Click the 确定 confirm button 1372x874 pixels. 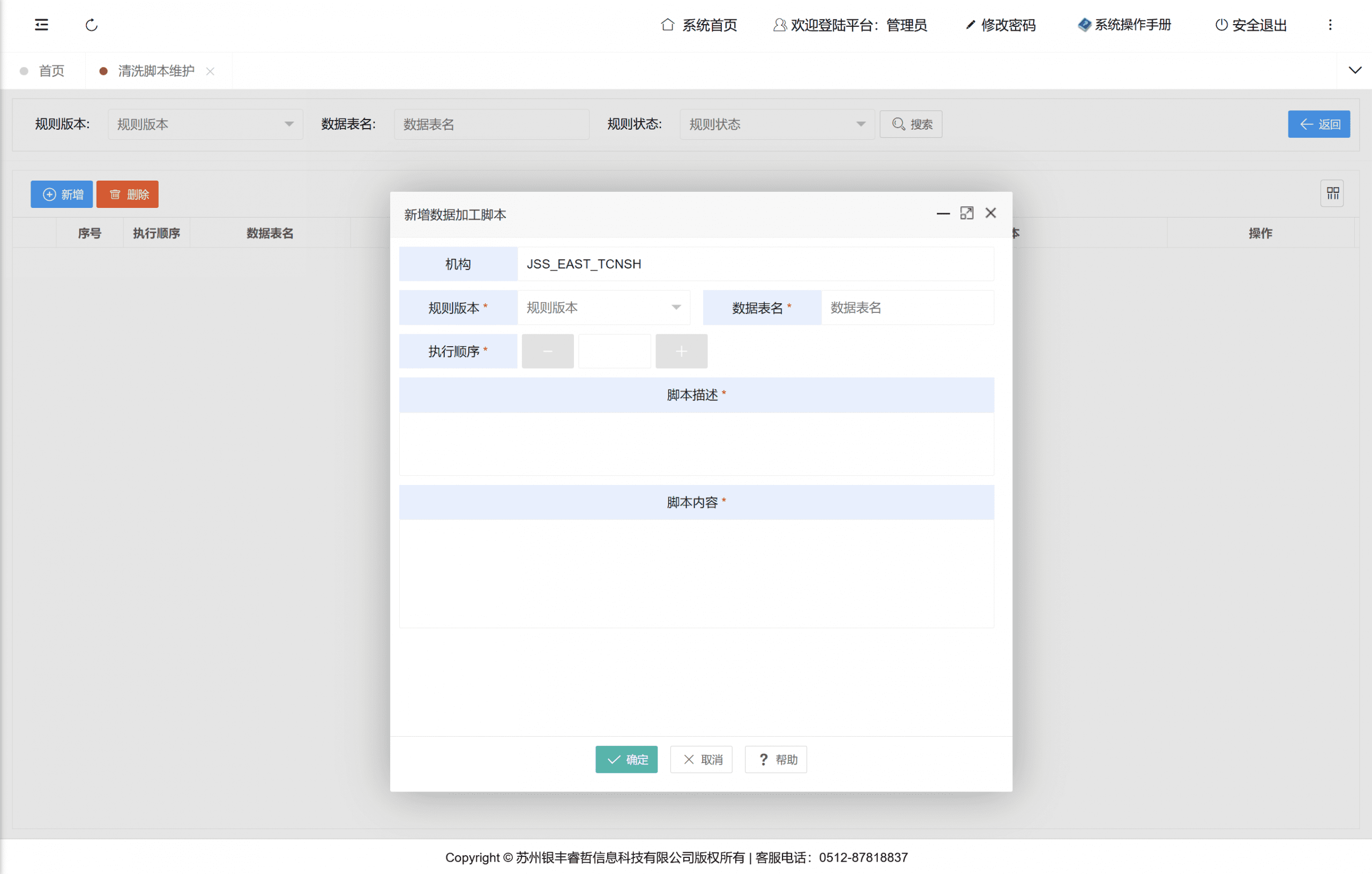click(x=626, y=759)
